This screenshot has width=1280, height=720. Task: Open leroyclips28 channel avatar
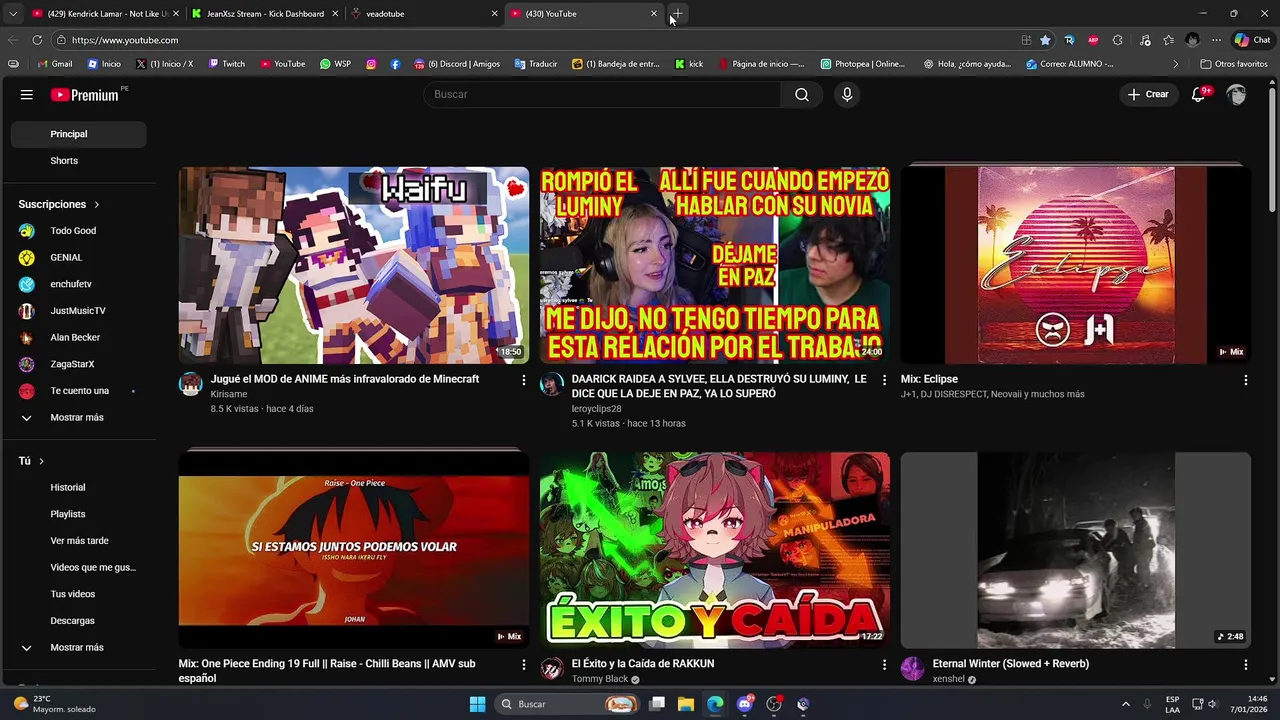pos(551,385)
